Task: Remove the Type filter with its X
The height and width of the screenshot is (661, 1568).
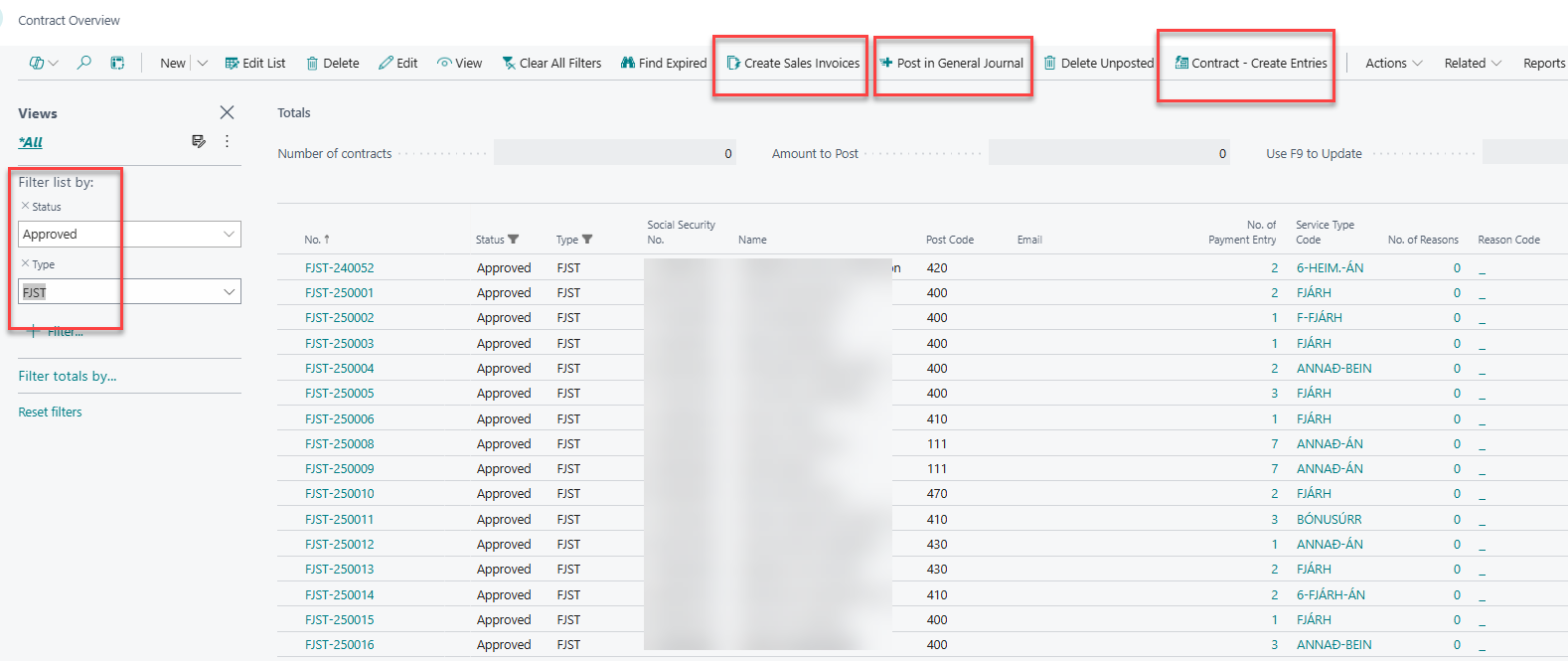Action: pyautogui.click(x=25, y=263)
